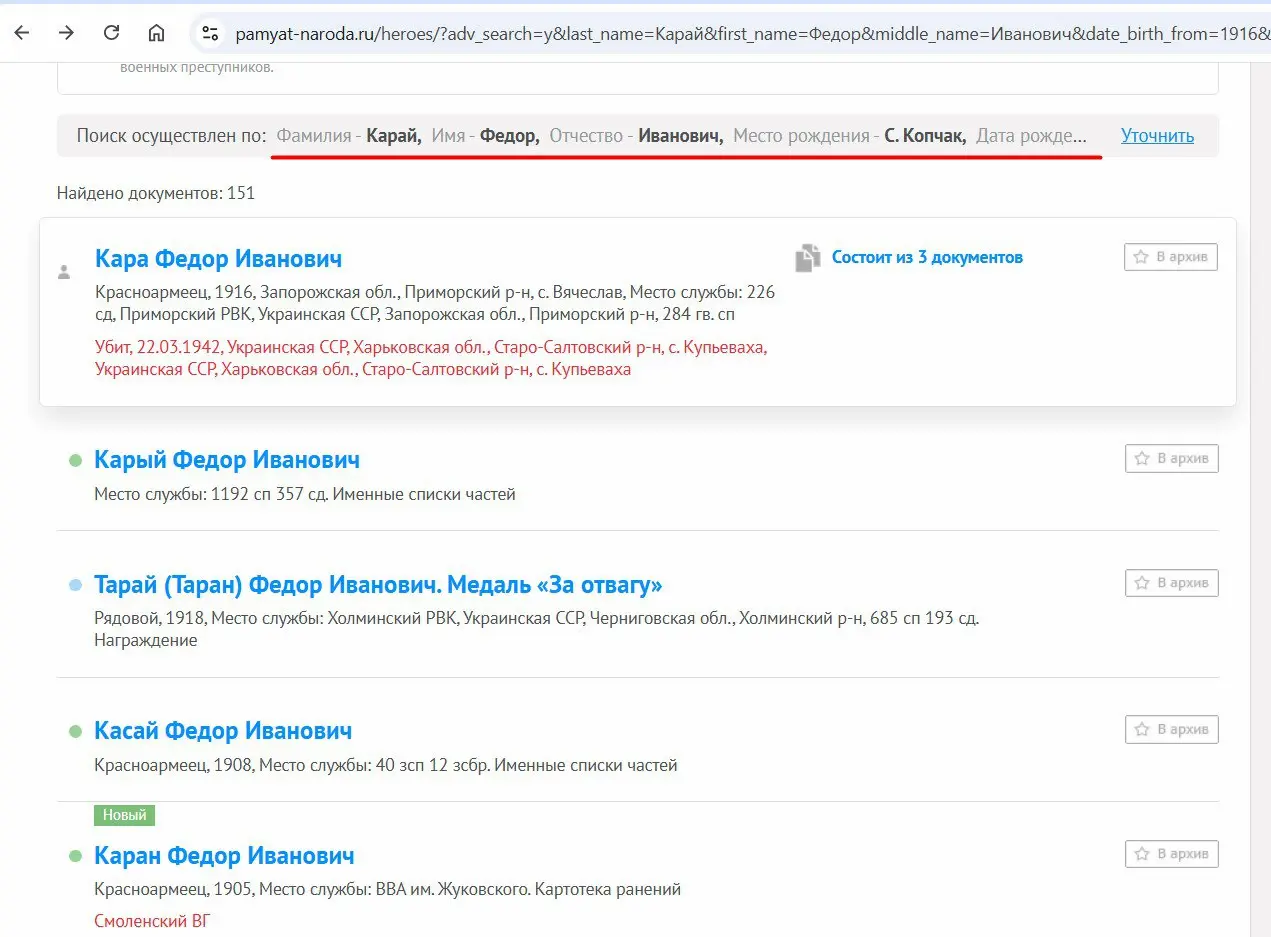Click search parameter Имя - Федор

pos(486,136)
